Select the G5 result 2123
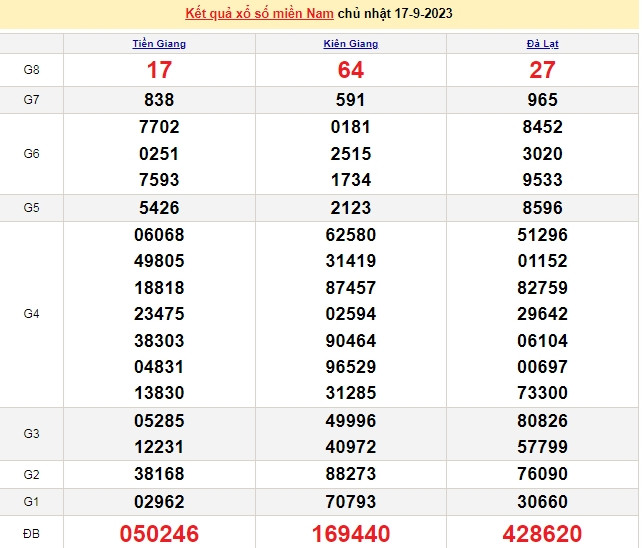 (x=351, y=208)
